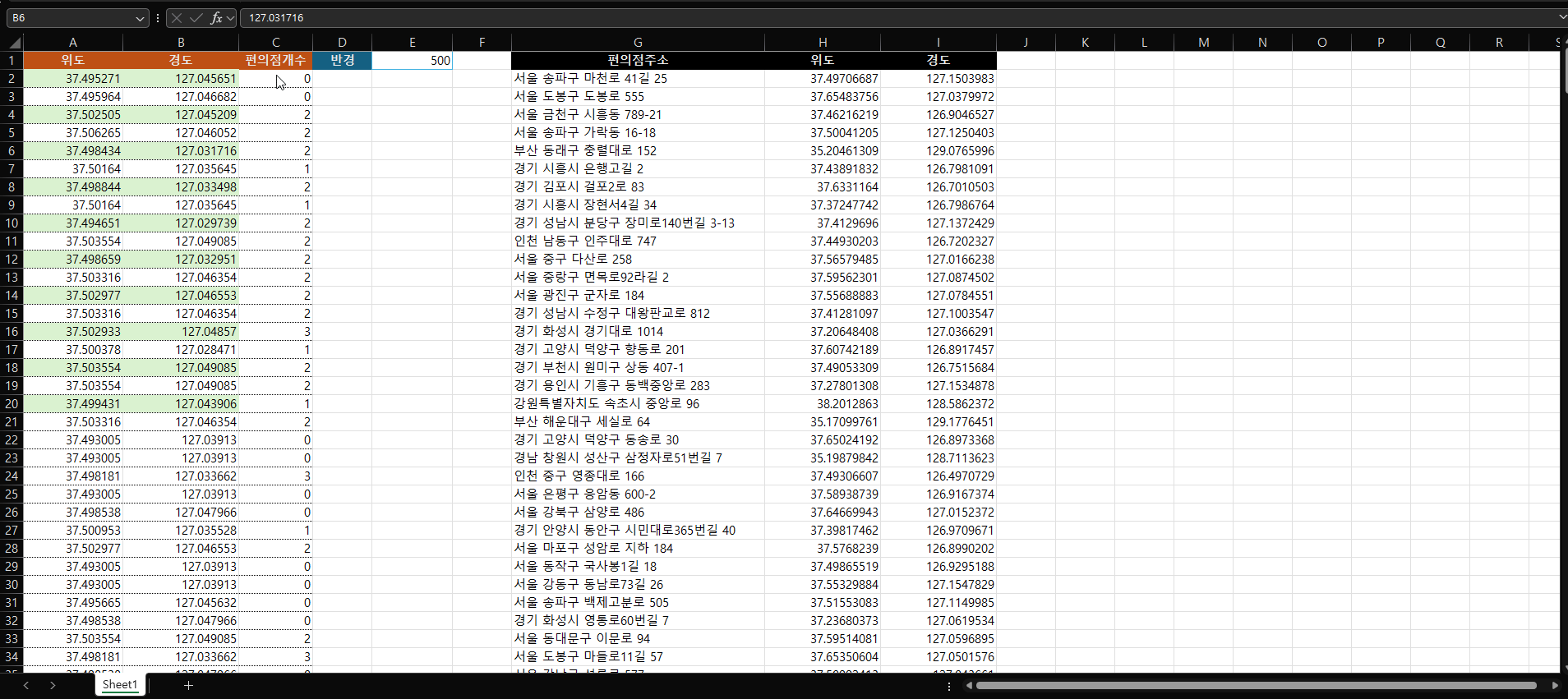Click the Select All corner triangle

[14, 43]
